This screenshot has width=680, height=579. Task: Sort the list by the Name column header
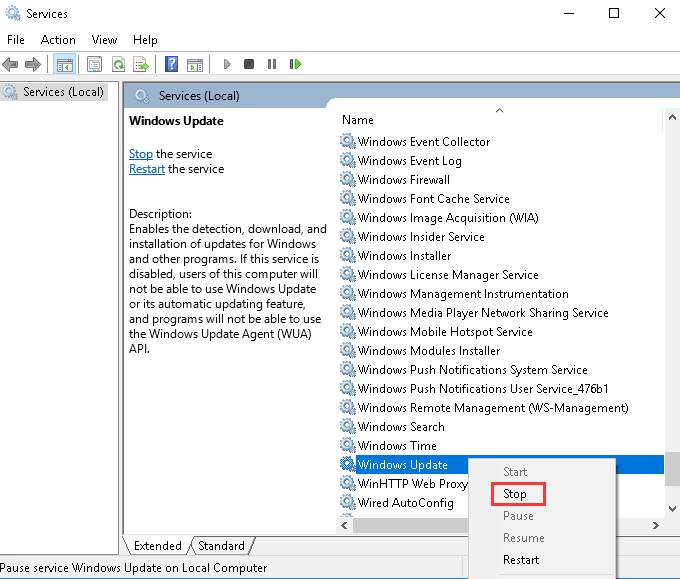357,120
